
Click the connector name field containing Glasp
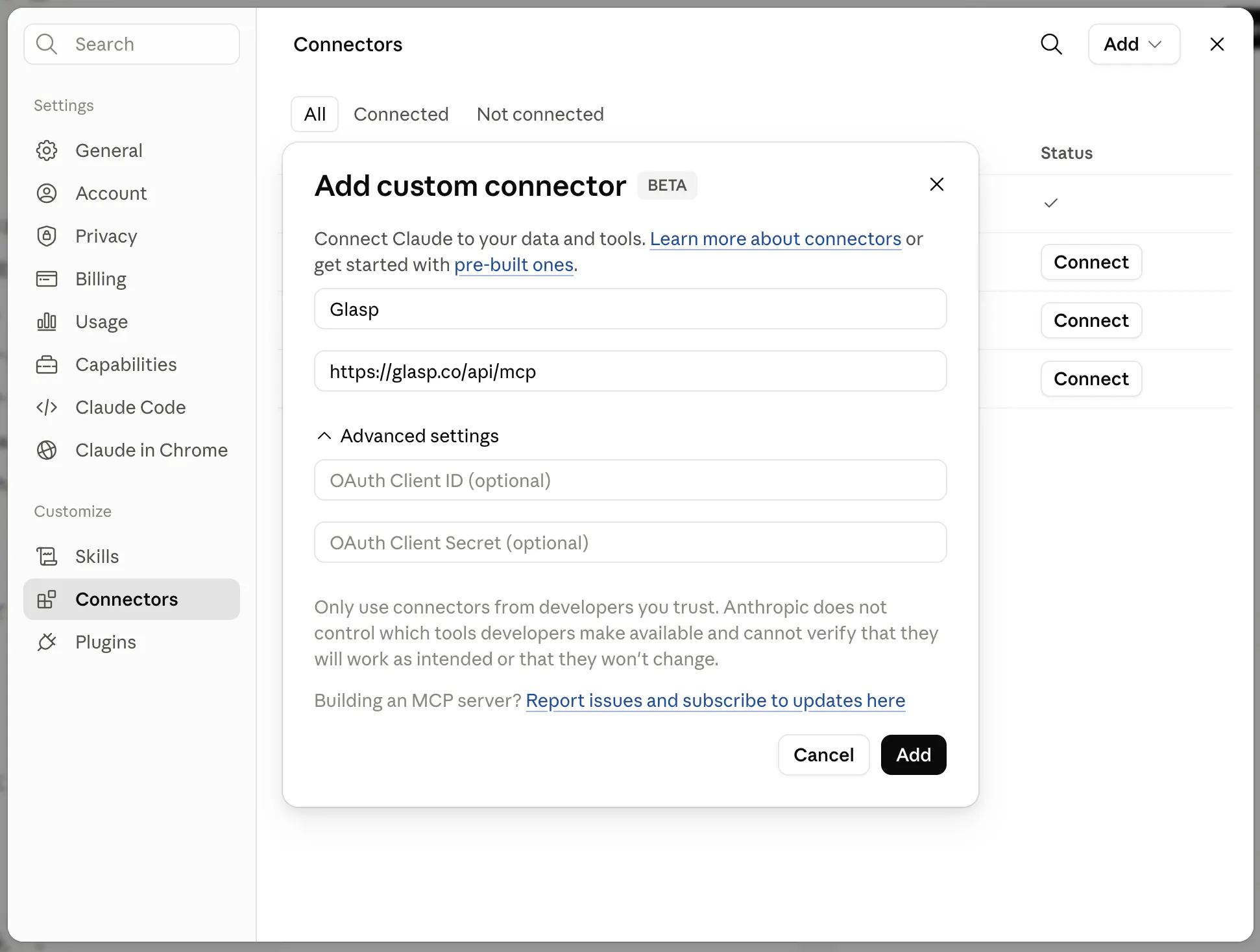pos(630,309)
